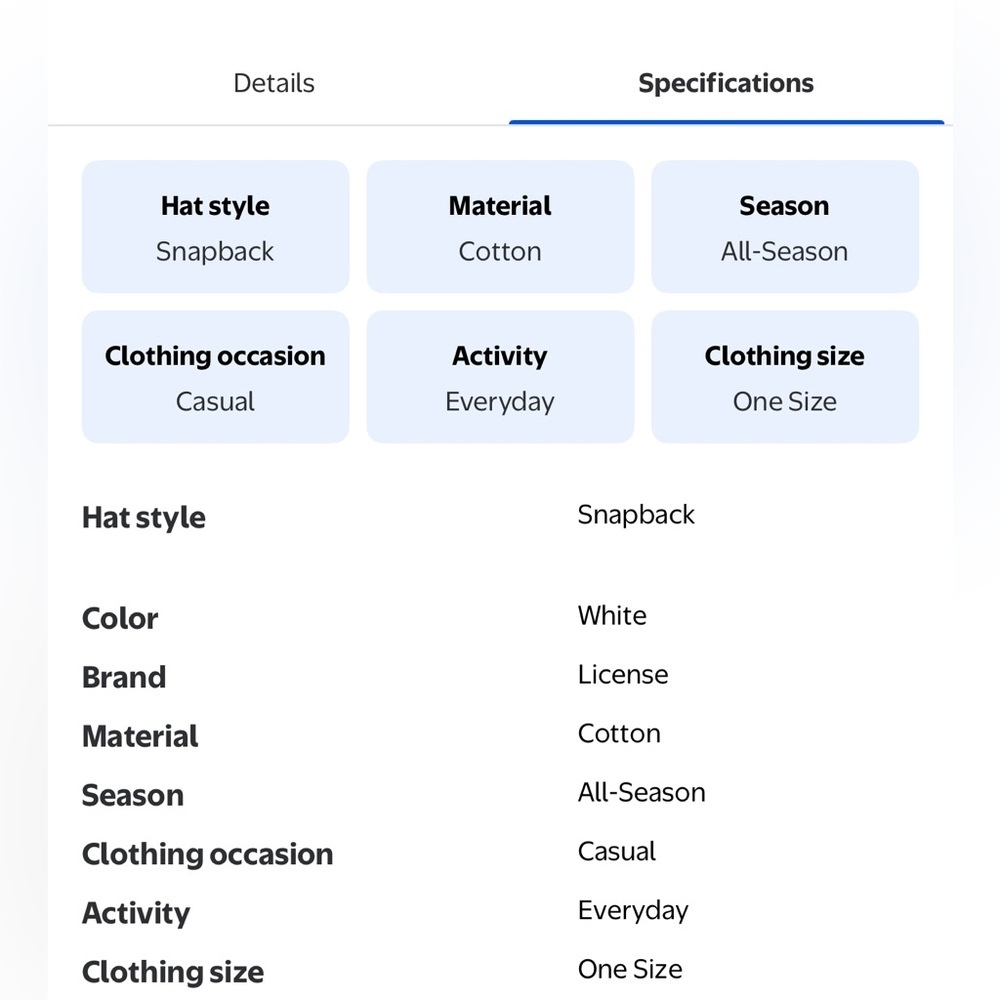1000x1000 pixels.
Task: Switch to the Details tab
Action: click(x=274, y=84)
